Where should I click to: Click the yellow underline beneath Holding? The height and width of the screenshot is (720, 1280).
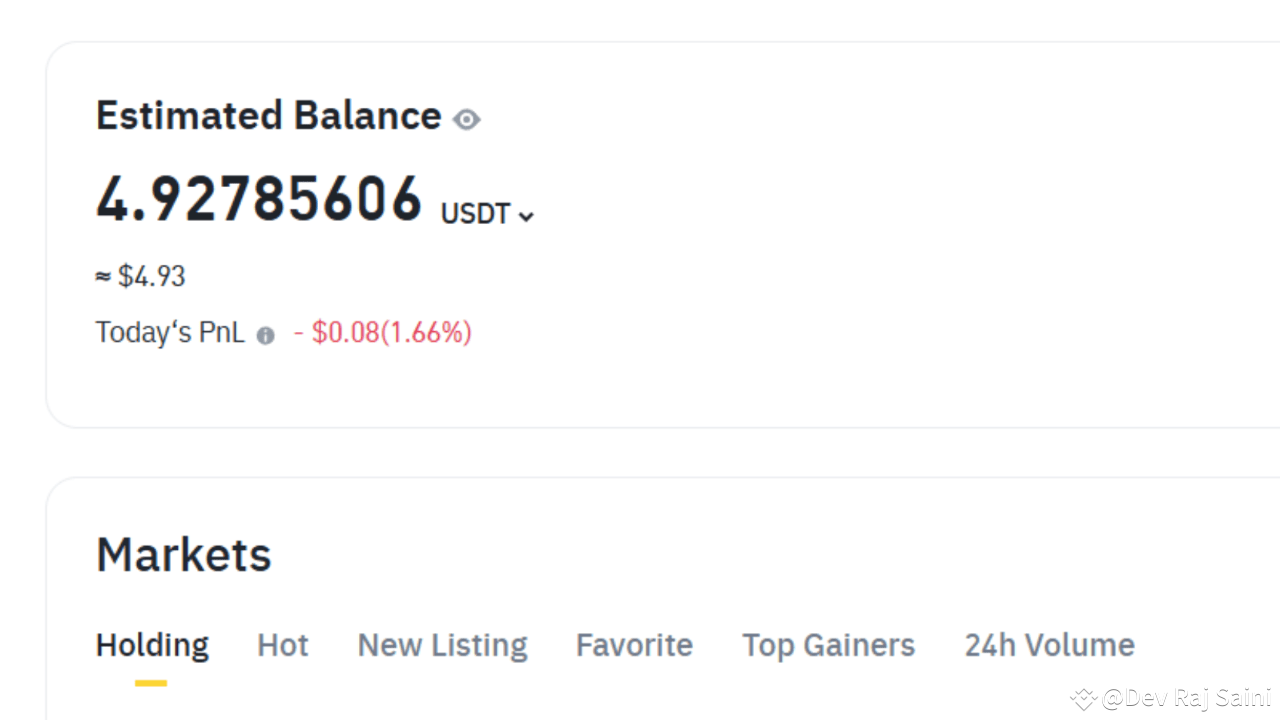click(x=151, y=683)
